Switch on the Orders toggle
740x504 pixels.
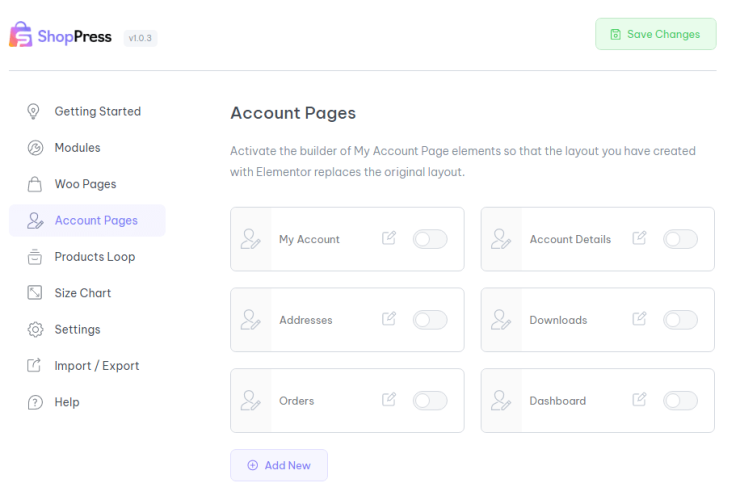(430, 401)
